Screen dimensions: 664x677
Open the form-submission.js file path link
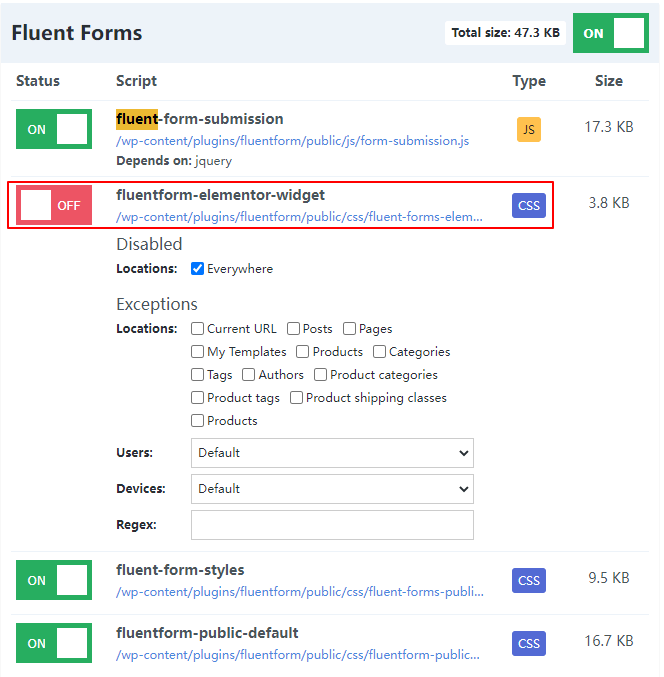point(292,141)
